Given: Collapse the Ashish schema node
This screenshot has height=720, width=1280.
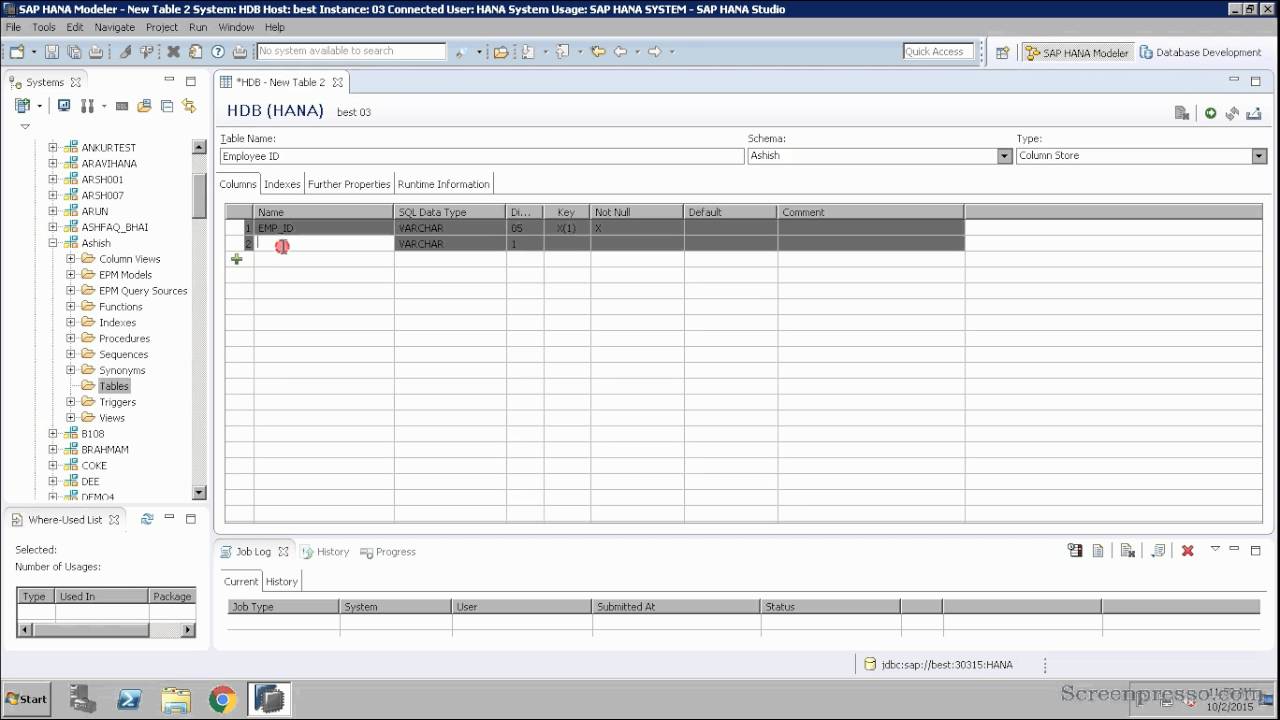Looking at the screenshot, I should click(53, 243).
